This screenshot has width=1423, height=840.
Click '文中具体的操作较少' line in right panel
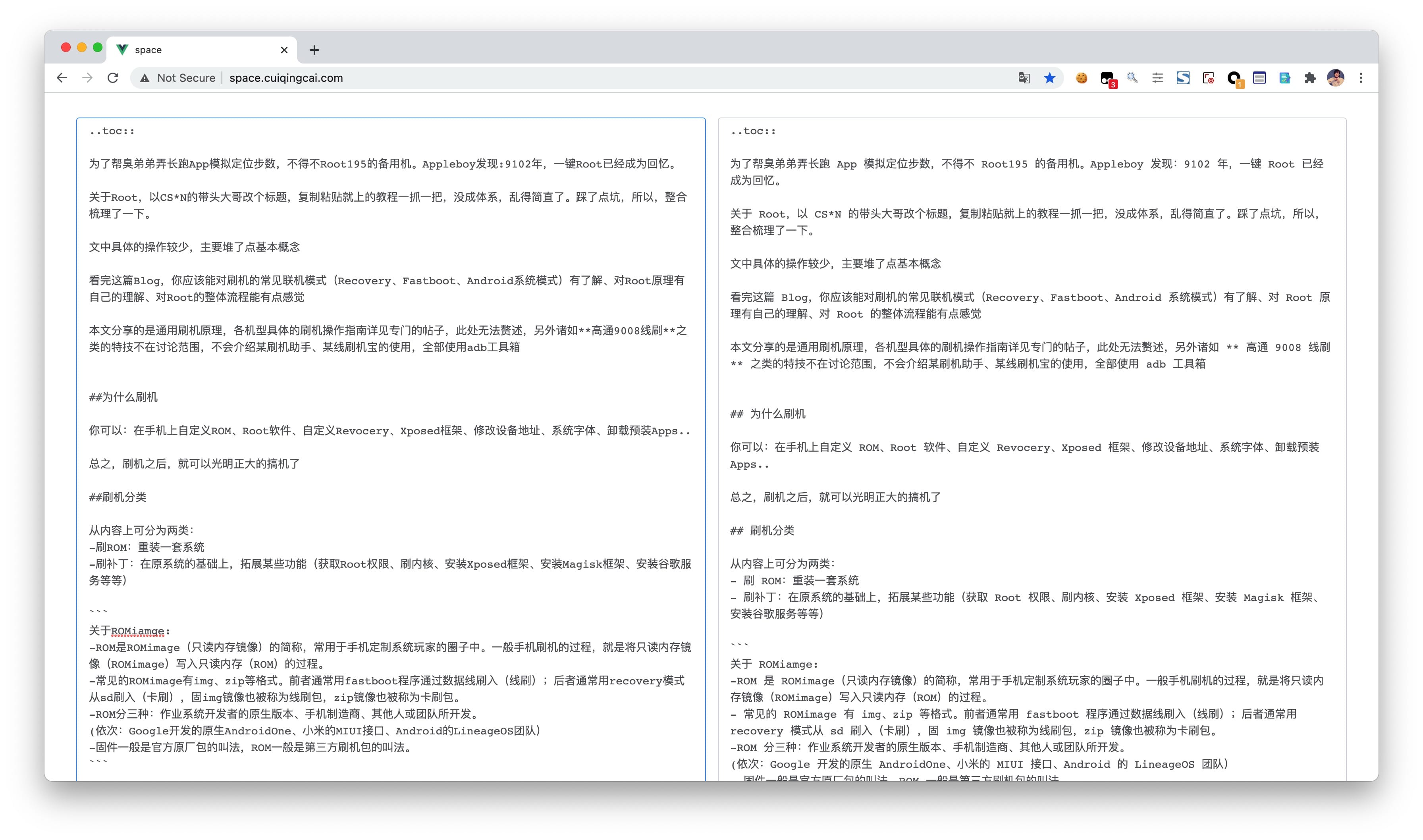pyautogui.click(x=835, y=264)
